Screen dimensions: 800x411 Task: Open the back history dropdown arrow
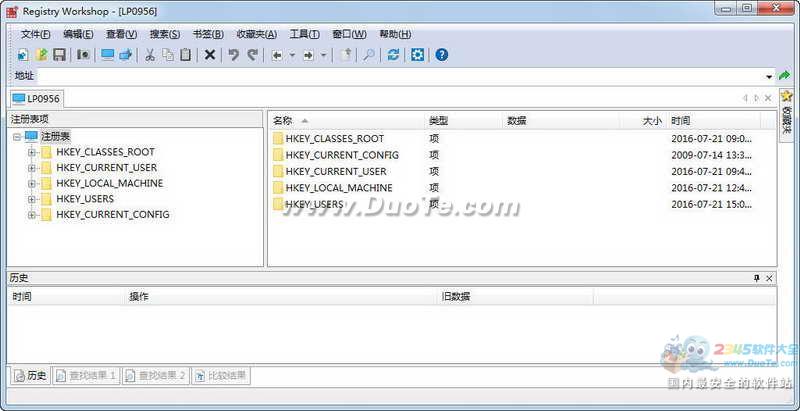(x=292, y=55)
